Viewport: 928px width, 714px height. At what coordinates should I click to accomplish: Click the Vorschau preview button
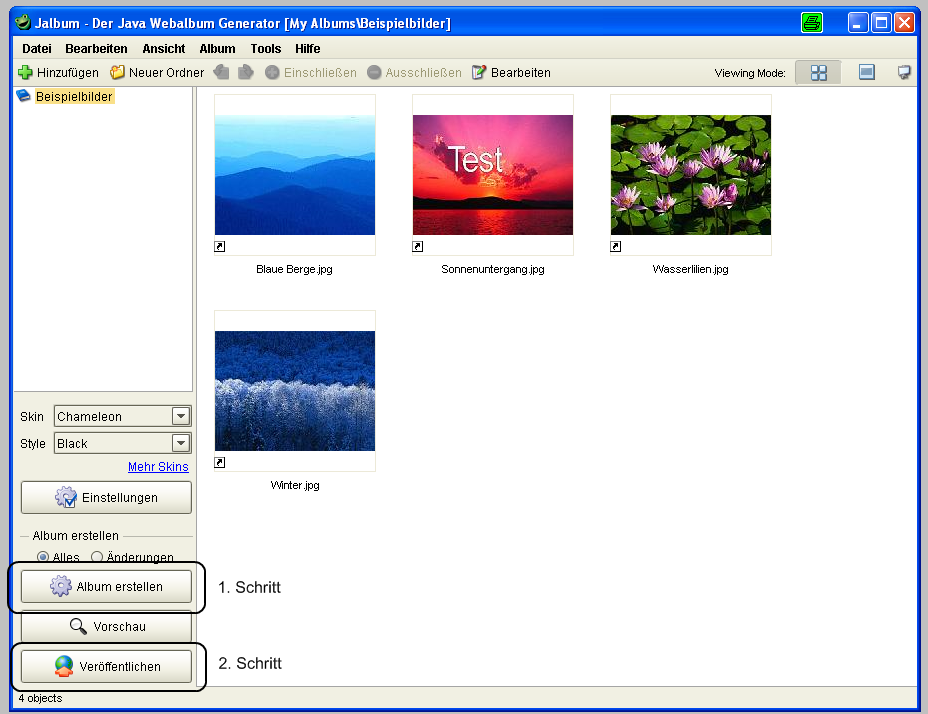[x=107, y=626]
